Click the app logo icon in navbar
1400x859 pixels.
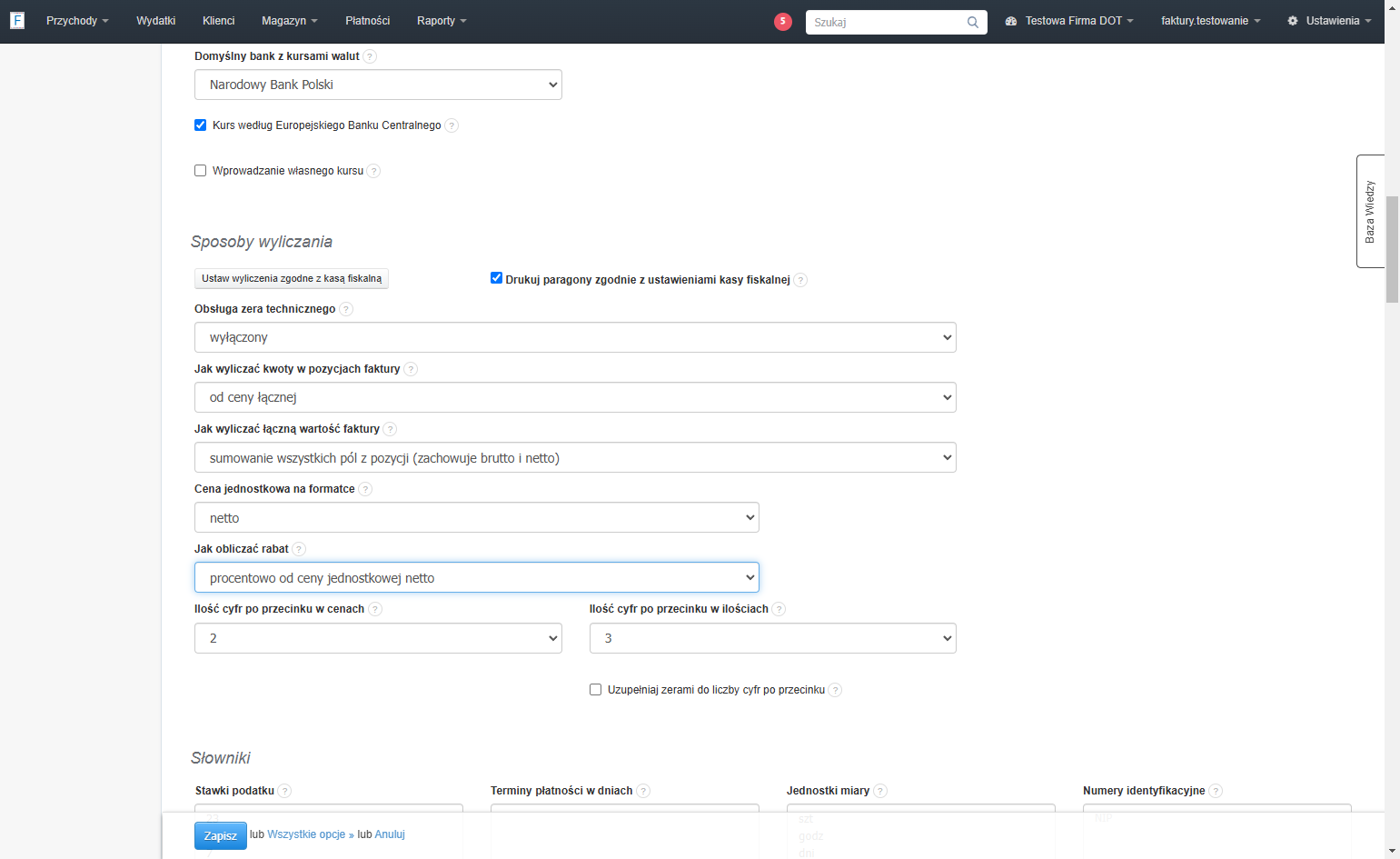pos(16,20)
